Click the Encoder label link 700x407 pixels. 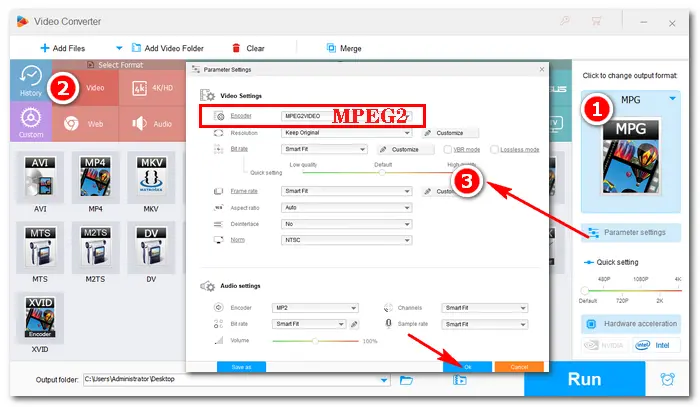(241, 116)
